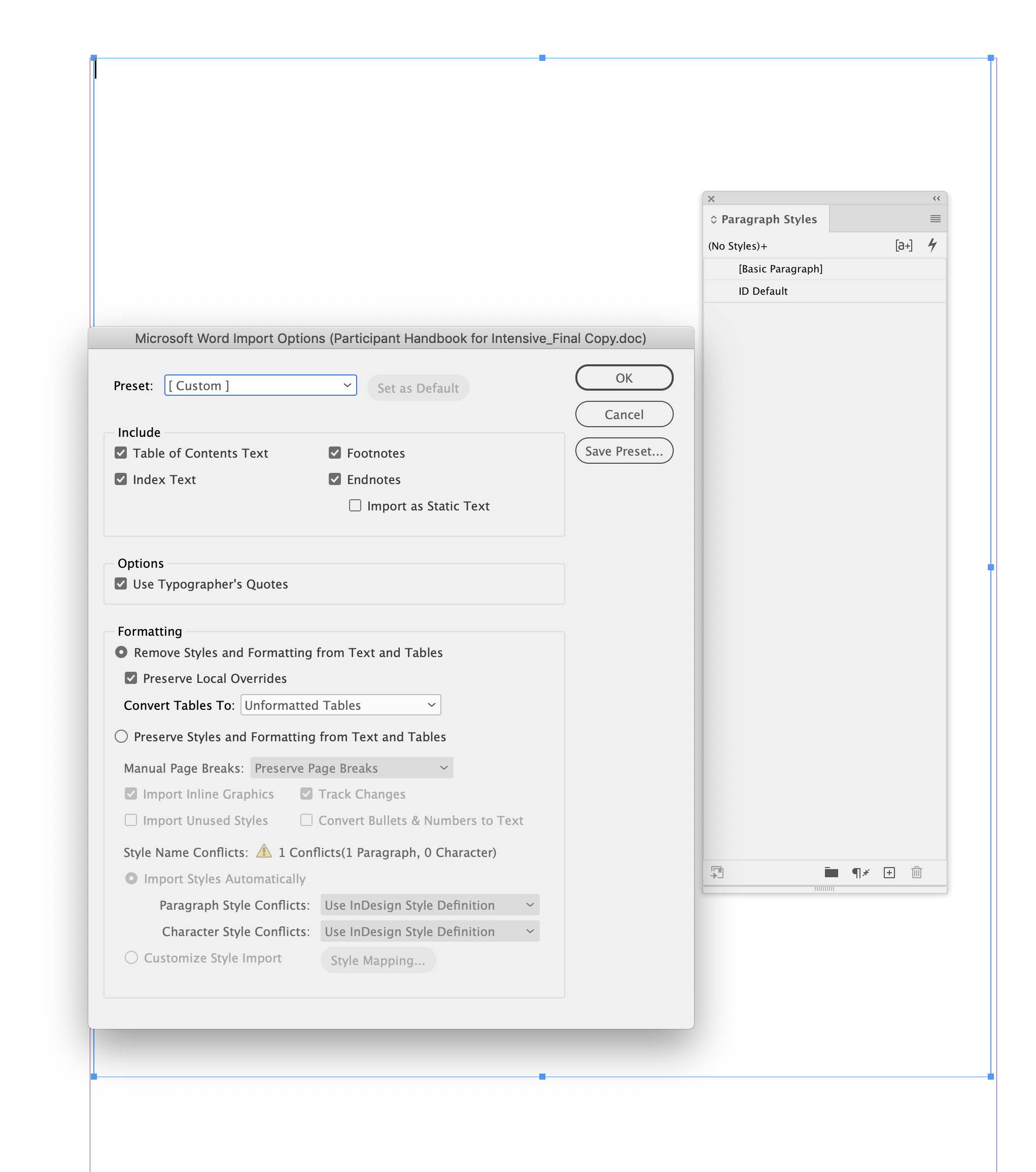Select the [Basic Paragraph] style
Screen dimensions: 1036x1172
click(x=780, y=268)
